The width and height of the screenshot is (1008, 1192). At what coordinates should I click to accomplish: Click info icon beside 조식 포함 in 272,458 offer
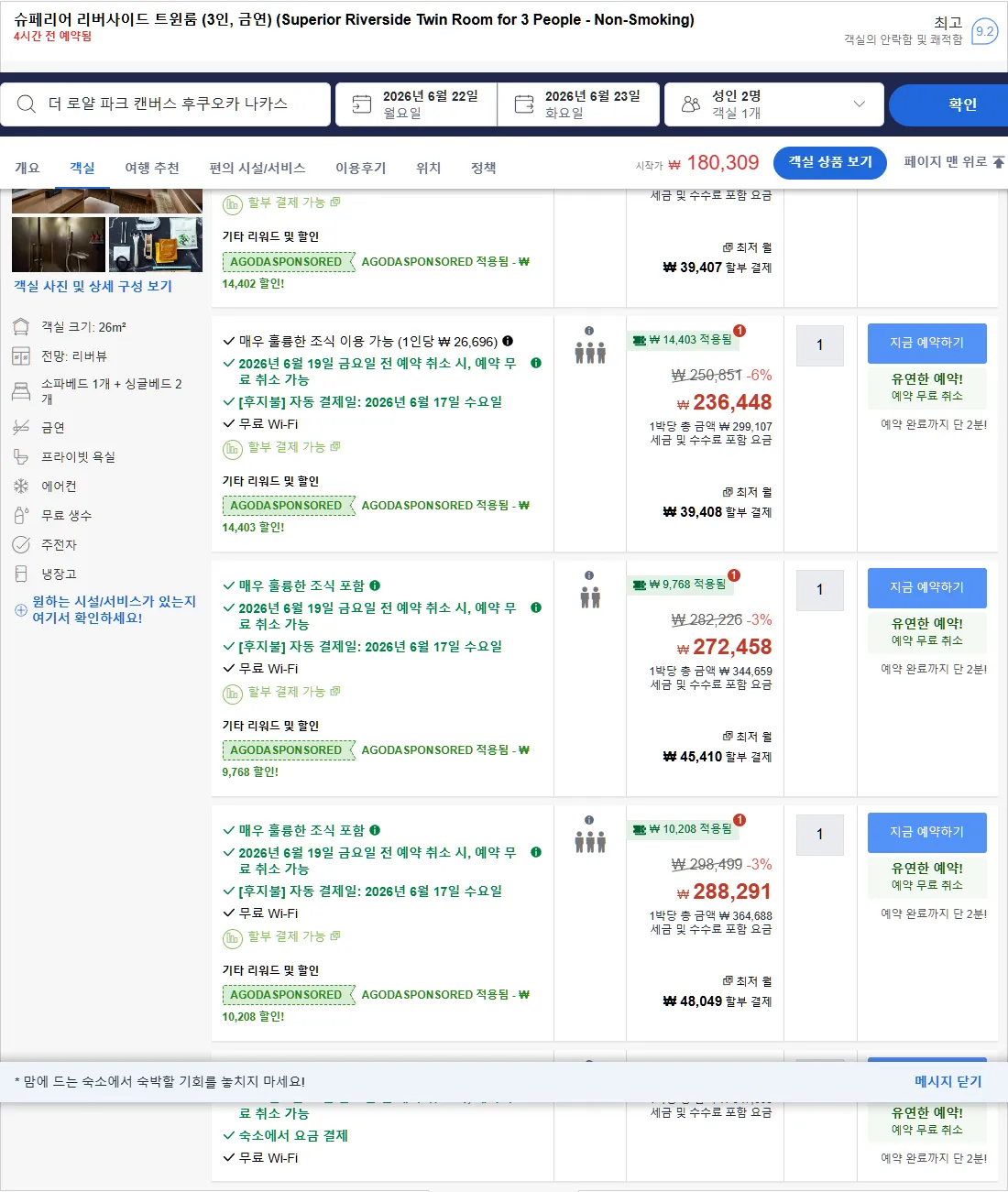pyautogui.click(x=375, y=585)
